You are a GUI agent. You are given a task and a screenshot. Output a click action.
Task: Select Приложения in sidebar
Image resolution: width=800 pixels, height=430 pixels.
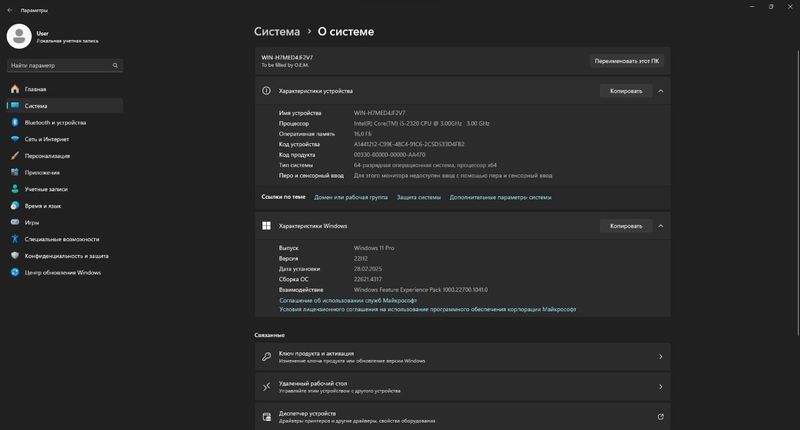tap(65, 172)
